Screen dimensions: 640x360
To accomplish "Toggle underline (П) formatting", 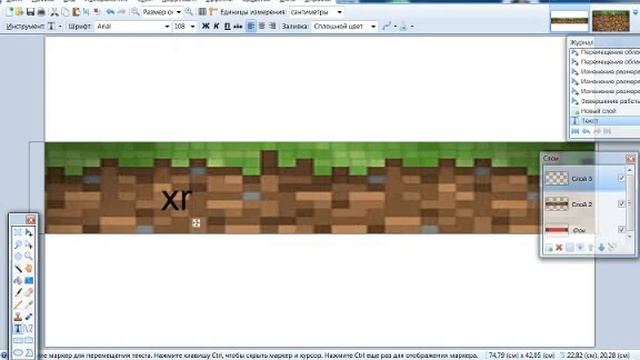I will [x=227, y=26].
